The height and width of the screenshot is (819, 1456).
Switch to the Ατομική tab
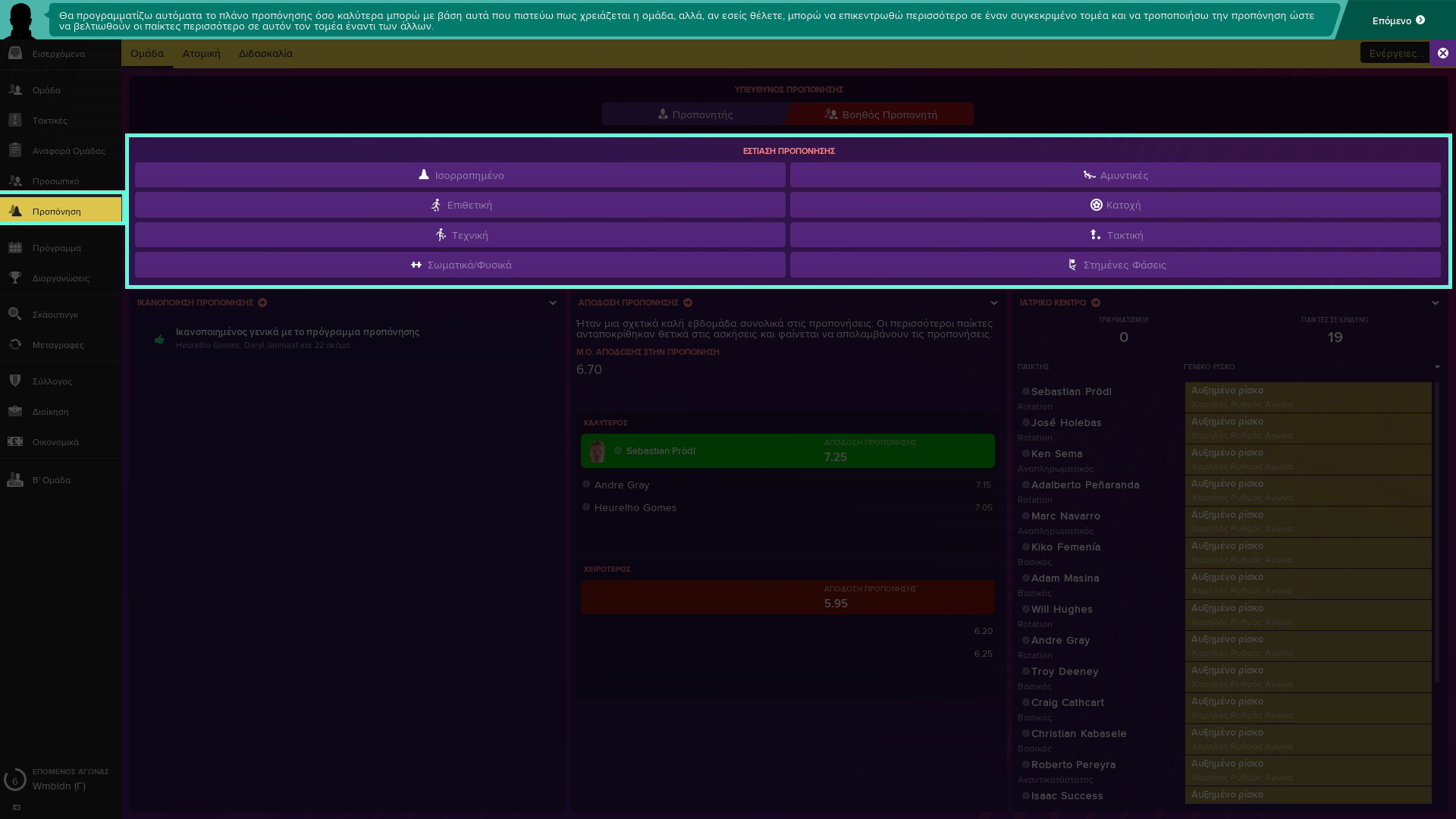coord(201,53)
